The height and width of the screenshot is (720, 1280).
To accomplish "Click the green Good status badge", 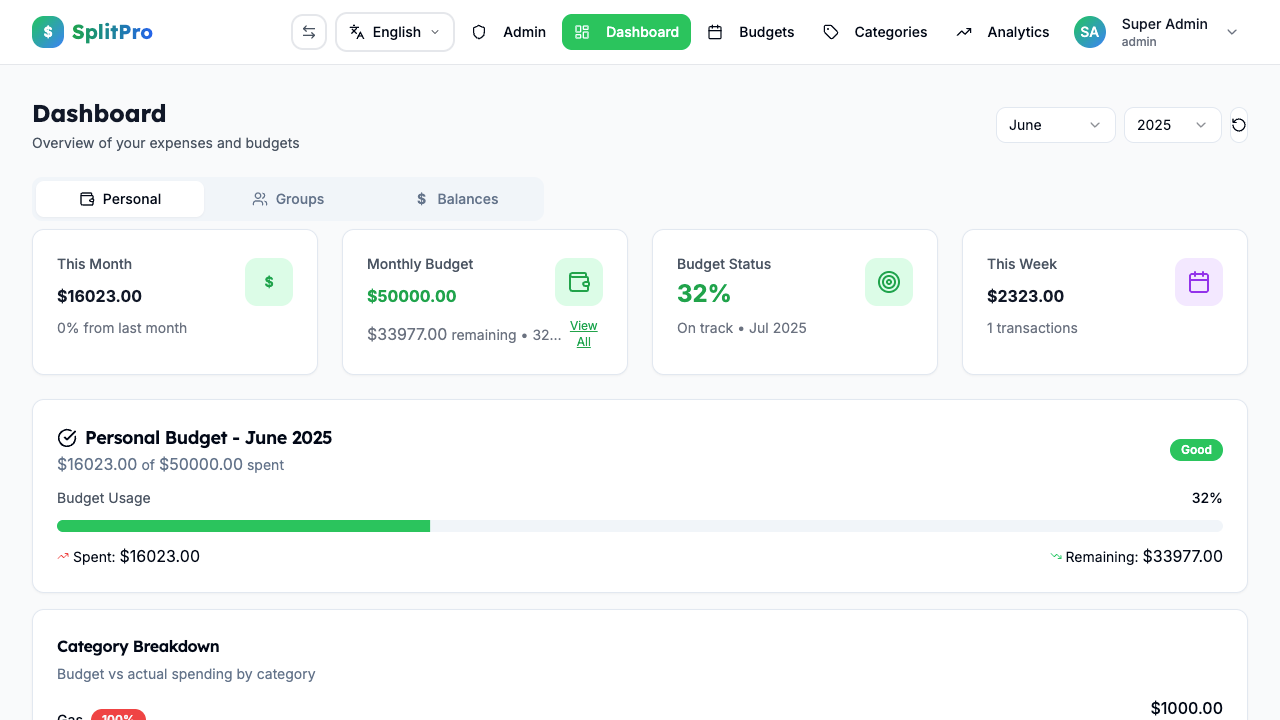I will 1196,449.
